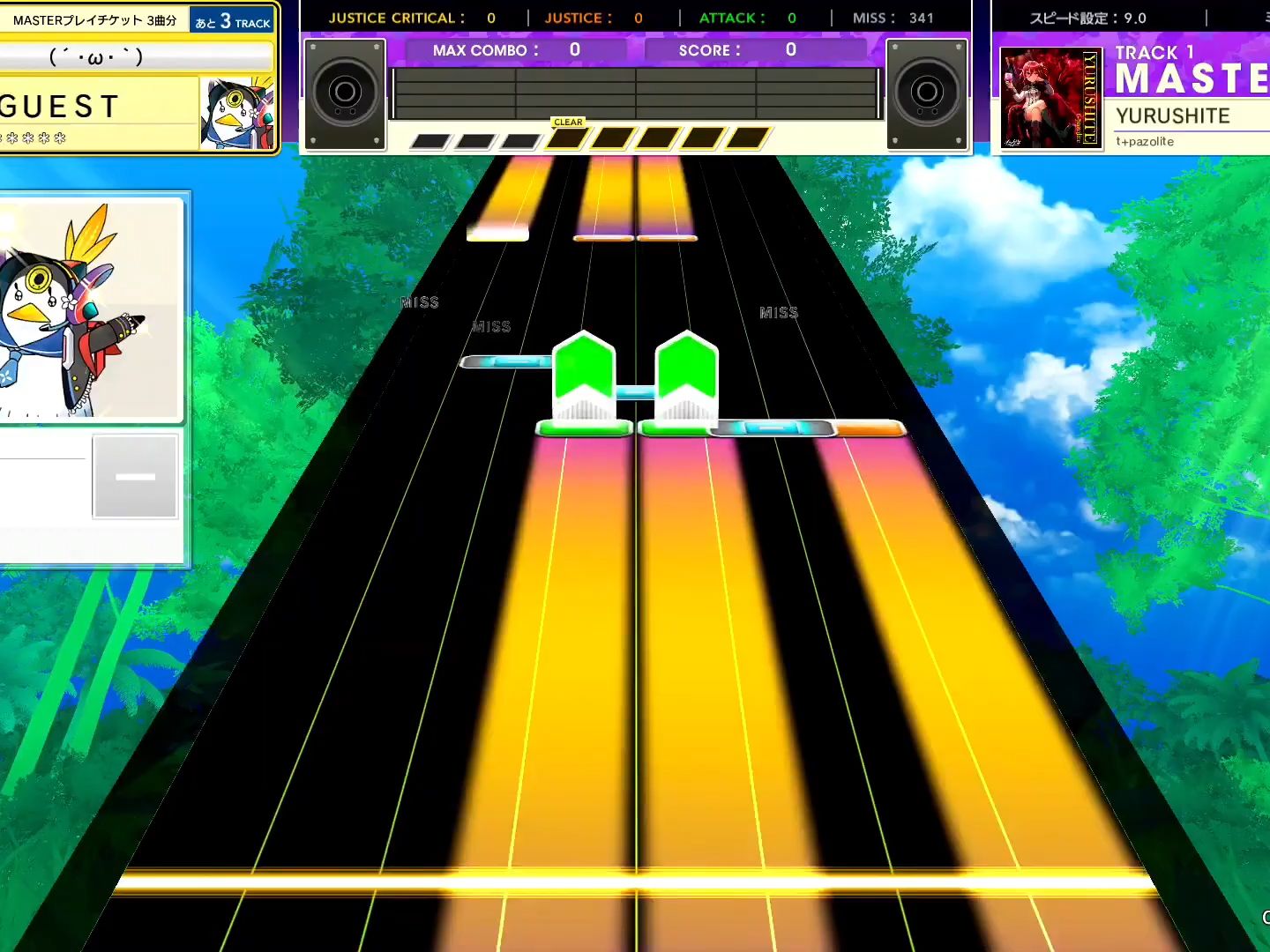Click the YURUSHITE song title
The height and width of the screenshot is (952, 1270).
tap(1173, 116)
